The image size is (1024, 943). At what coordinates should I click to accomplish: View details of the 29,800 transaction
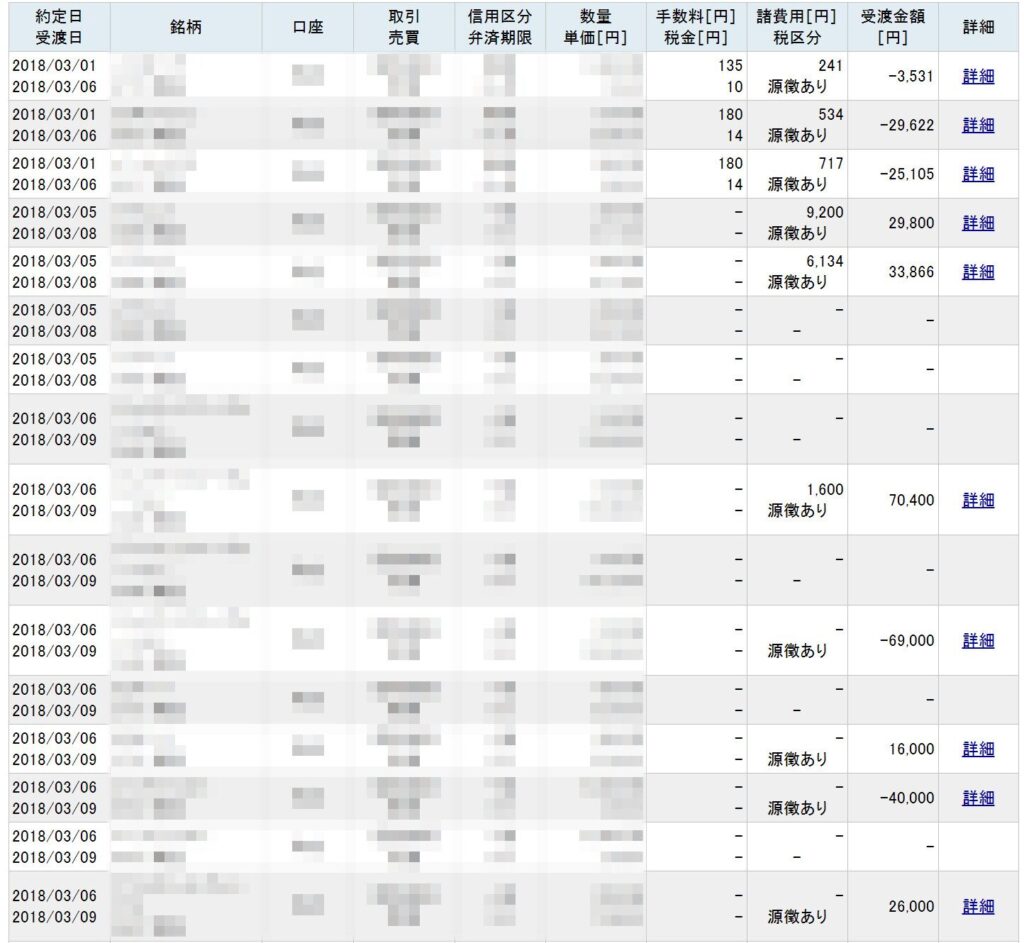(978, 222)
